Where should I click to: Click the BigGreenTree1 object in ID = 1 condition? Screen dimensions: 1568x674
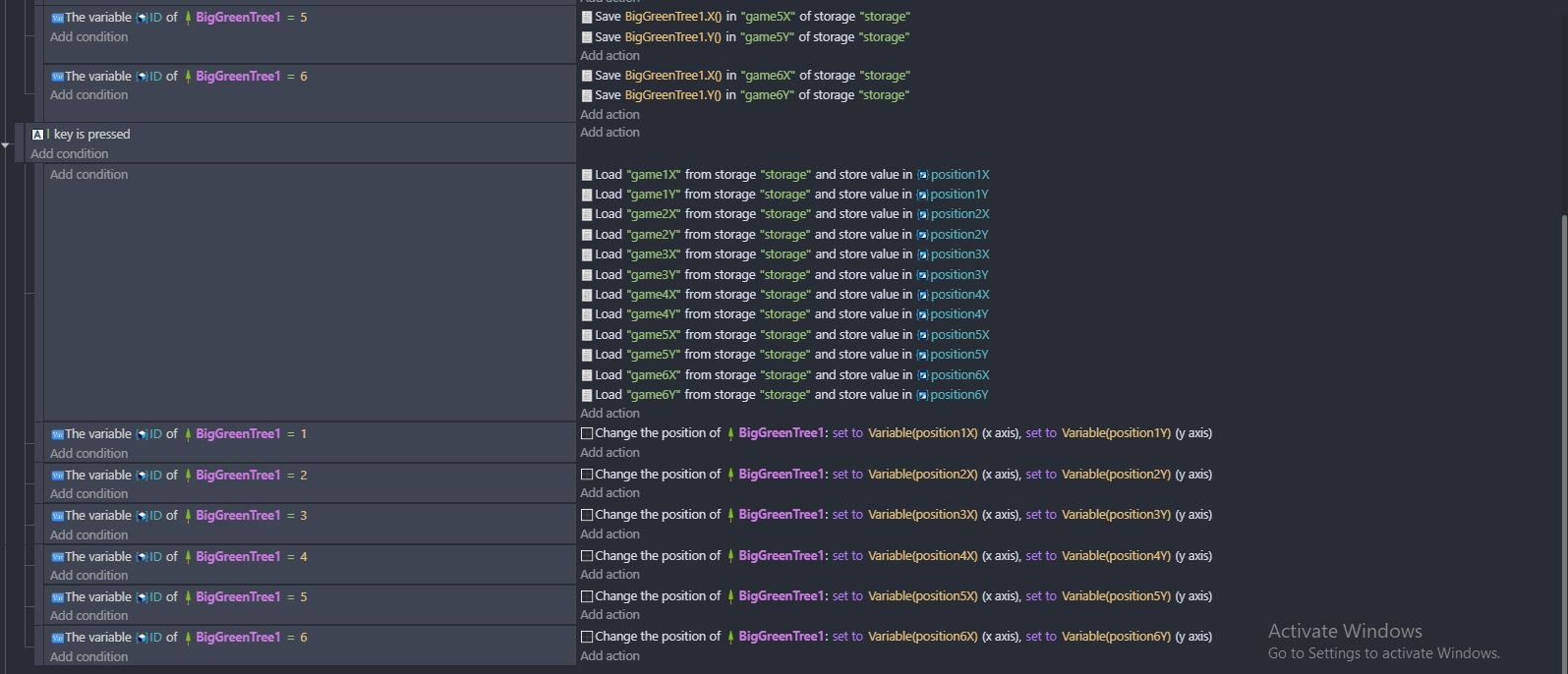[x=238, y=434]
